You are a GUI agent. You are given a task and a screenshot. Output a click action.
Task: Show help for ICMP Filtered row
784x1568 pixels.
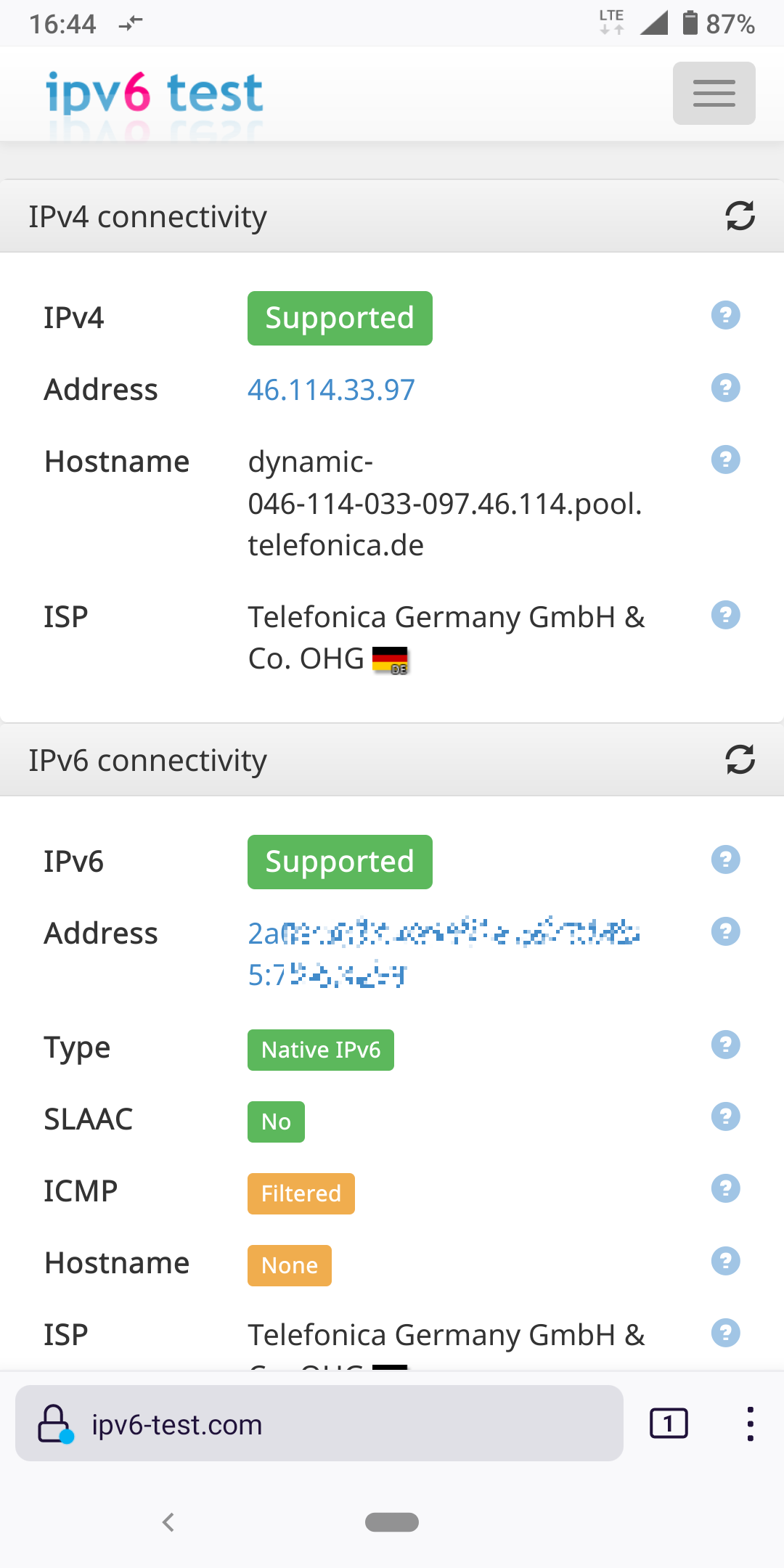(725, 1188)
